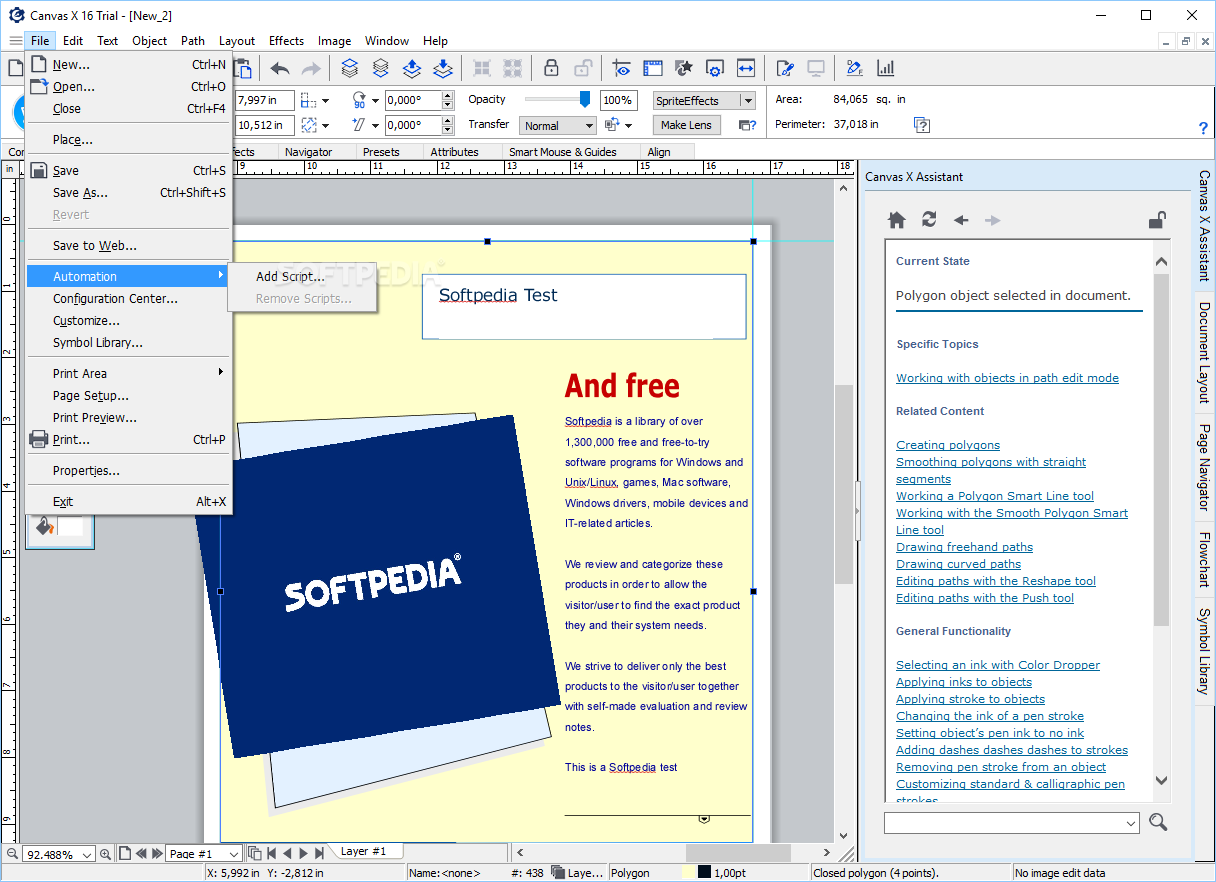Click the Ungroup objects icon
The width and height of the screenshot is (1216, 882).
pos(513,68)
